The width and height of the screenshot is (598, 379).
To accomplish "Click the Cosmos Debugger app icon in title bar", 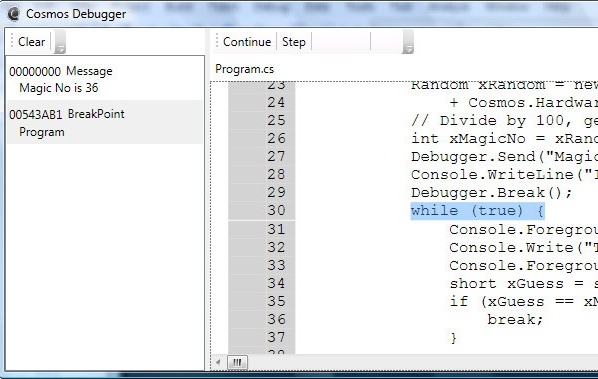I will pyautogui.click(x=13, y=14).
